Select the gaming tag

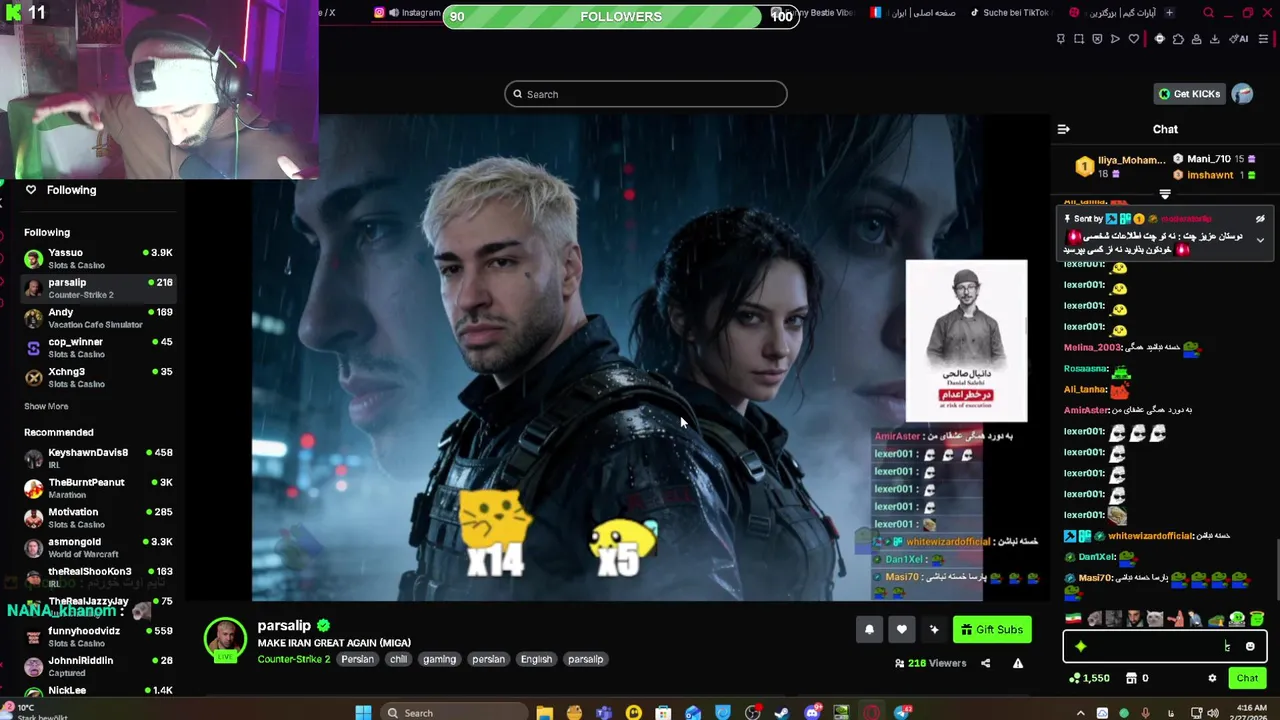(439, 659)
